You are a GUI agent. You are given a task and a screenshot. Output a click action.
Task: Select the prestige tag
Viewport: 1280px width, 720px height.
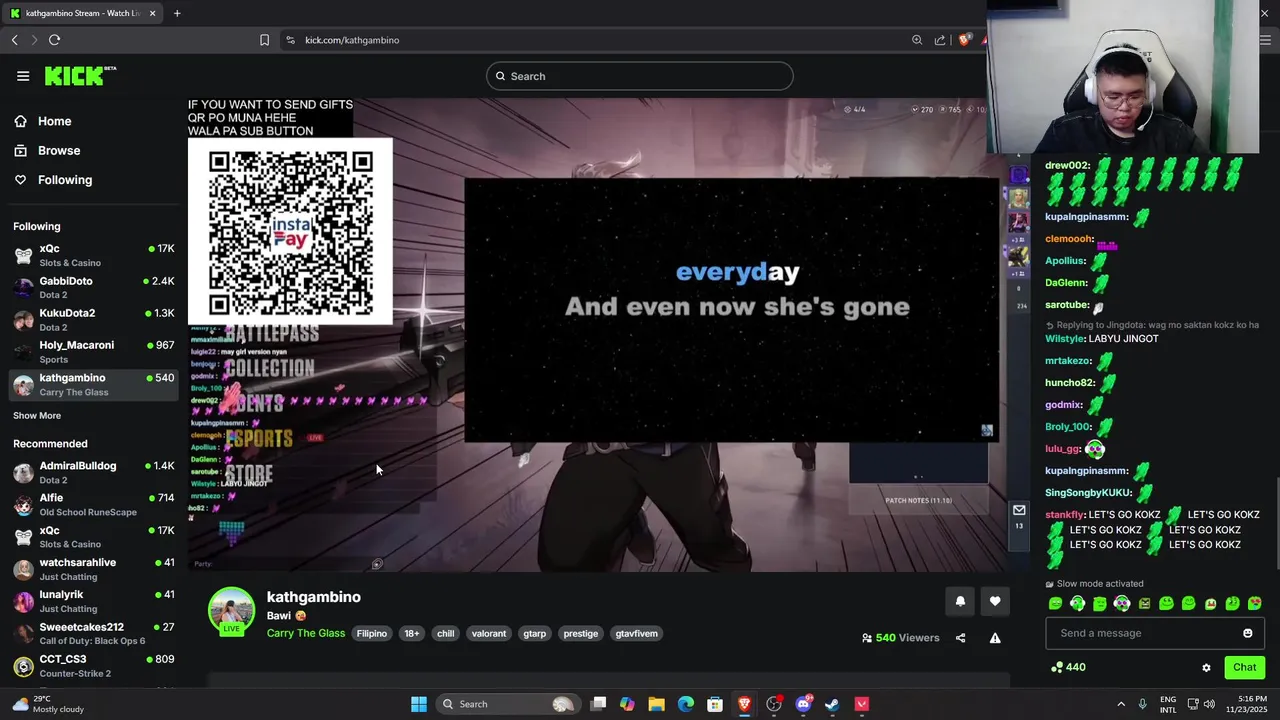581,633
